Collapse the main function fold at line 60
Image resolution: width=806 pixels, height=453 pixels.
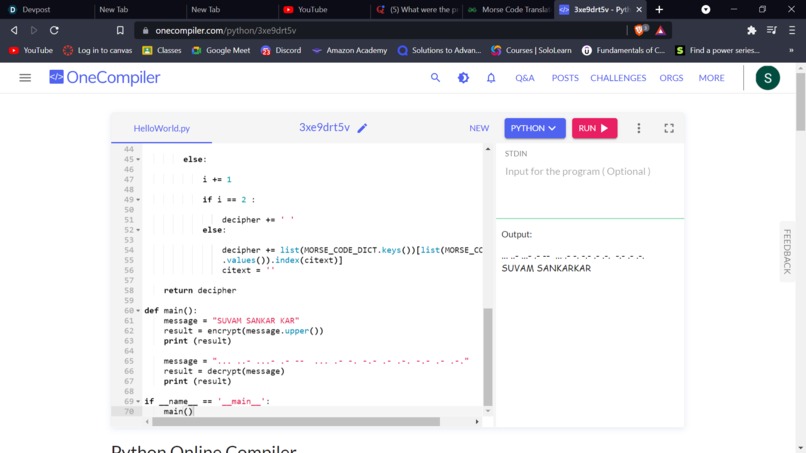(138, 311)
